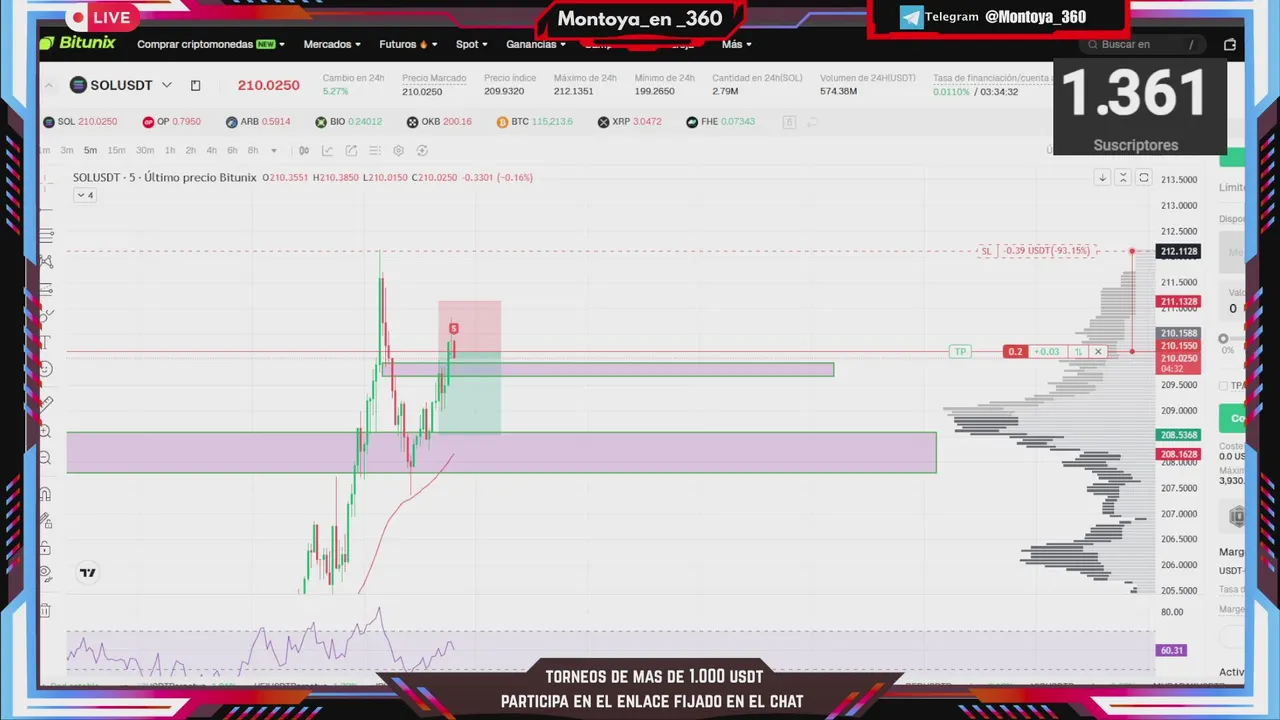Viewport: 1280px width, 720px height.
Task: Click the 0.2 position size tag
Action: [x=1015, y=352]
